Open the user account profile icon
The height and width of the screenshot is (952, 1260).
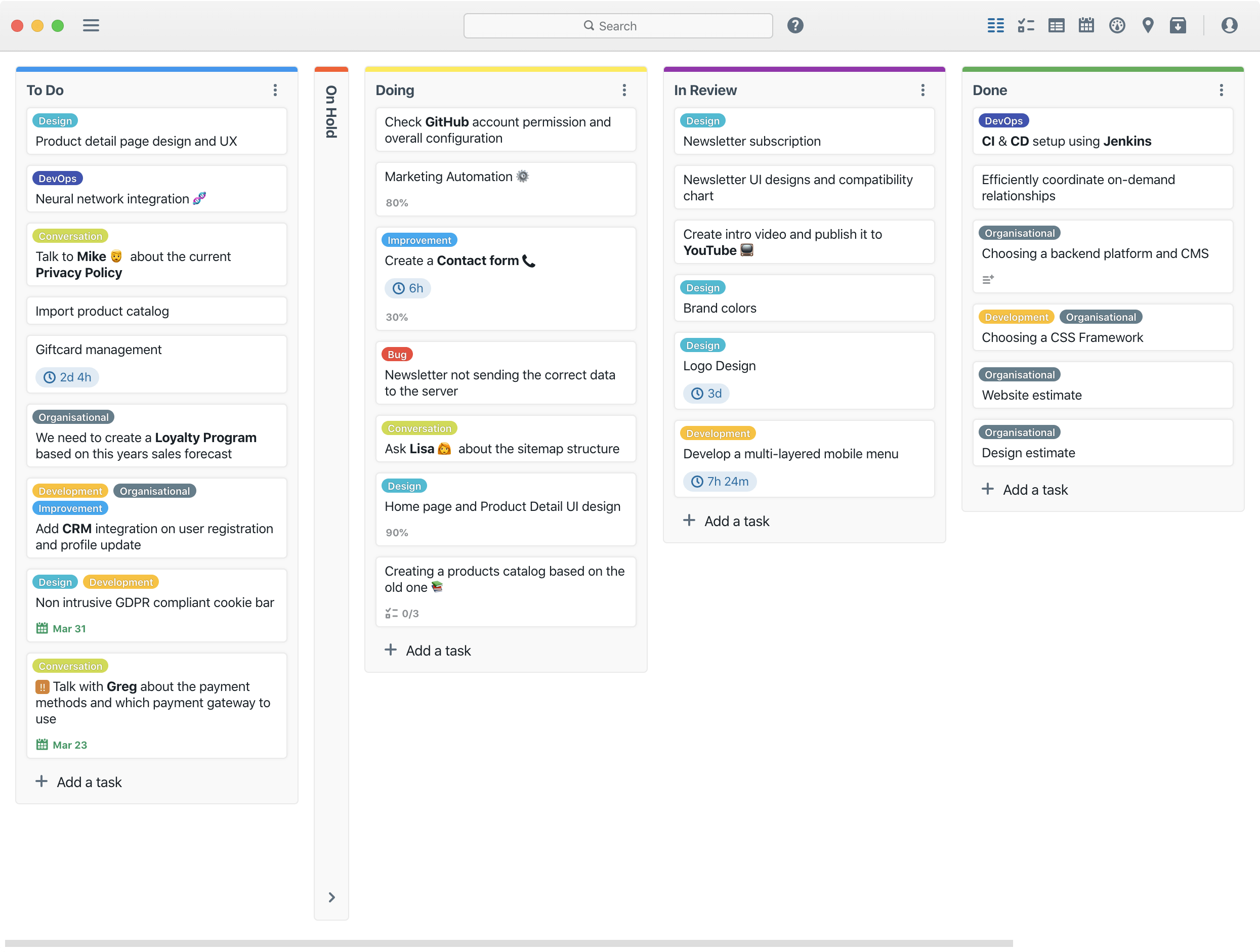coord(1229,26)
